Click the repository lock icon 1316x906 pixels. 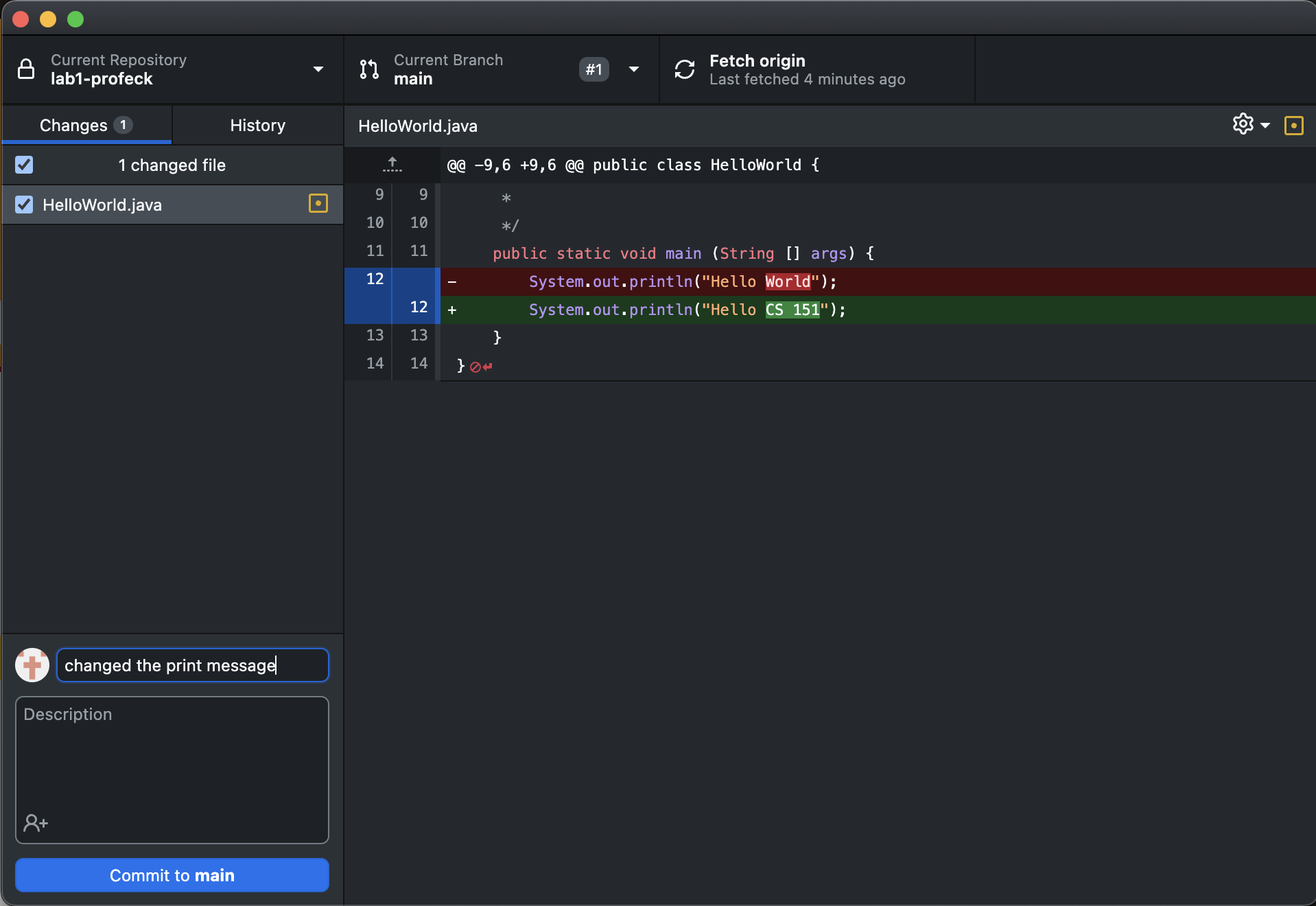coord(26,69)
